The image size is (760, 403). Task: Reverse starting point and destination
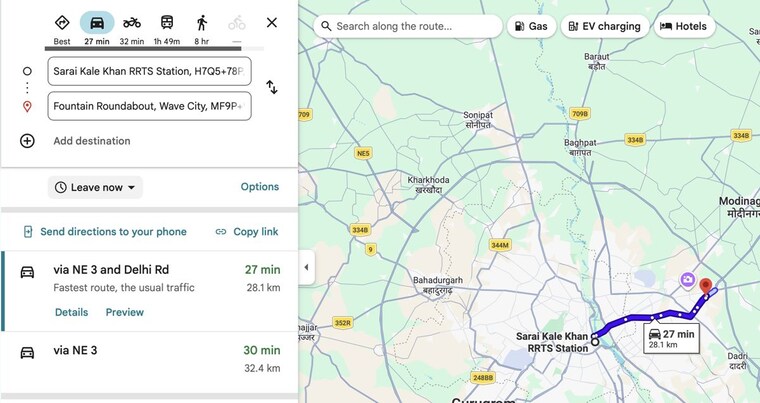(272, 88)
